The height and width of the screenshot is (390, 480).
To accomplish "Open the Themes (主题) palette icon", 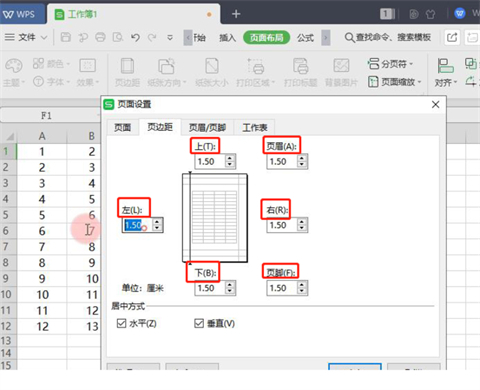I will (13, 66).
